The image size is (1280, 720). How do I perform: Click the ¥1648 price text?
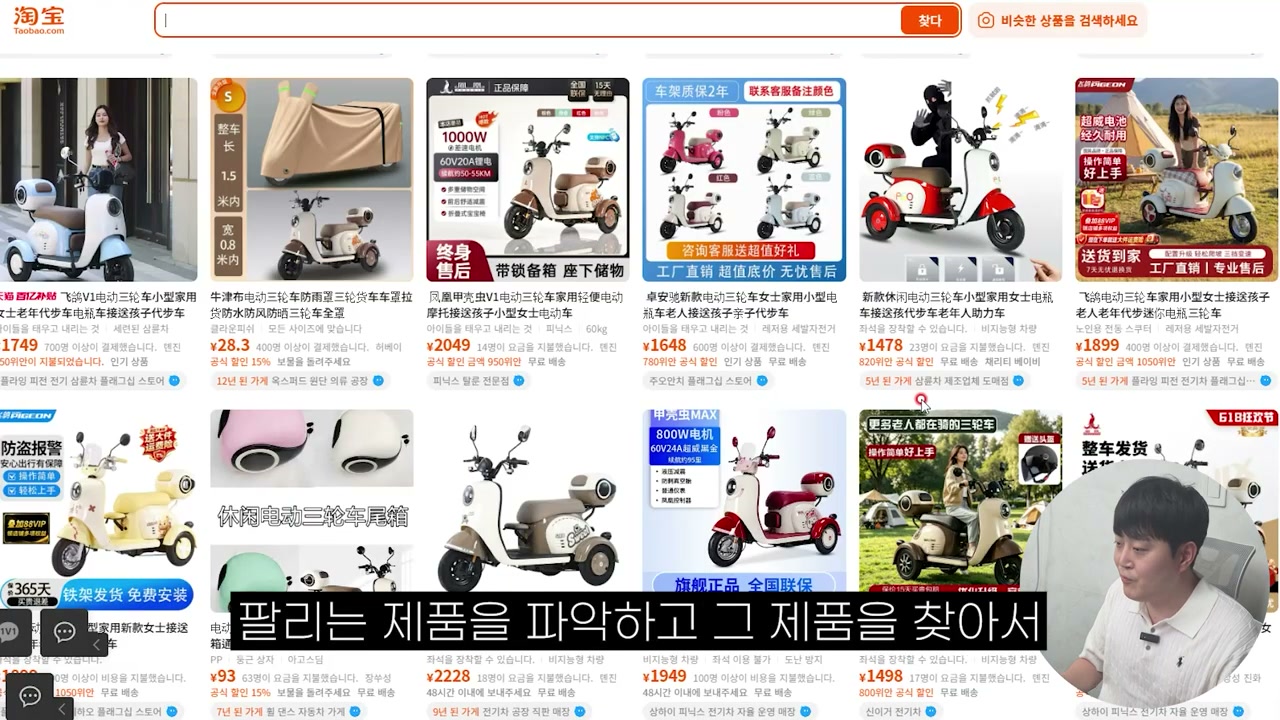pyautogui.click(x=664, y=346)
